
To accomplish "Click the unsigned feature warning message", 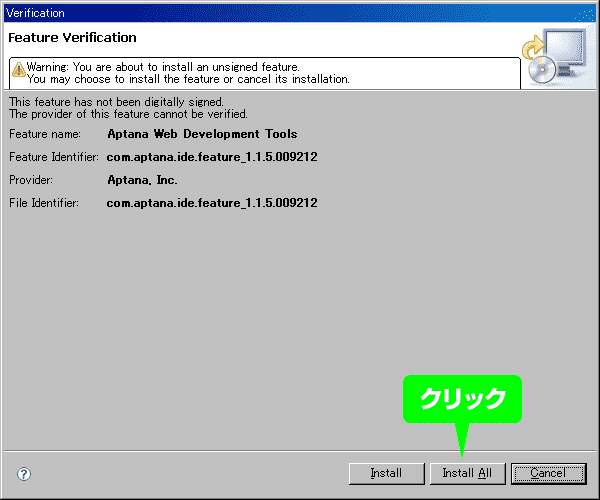I will [188, 73].
